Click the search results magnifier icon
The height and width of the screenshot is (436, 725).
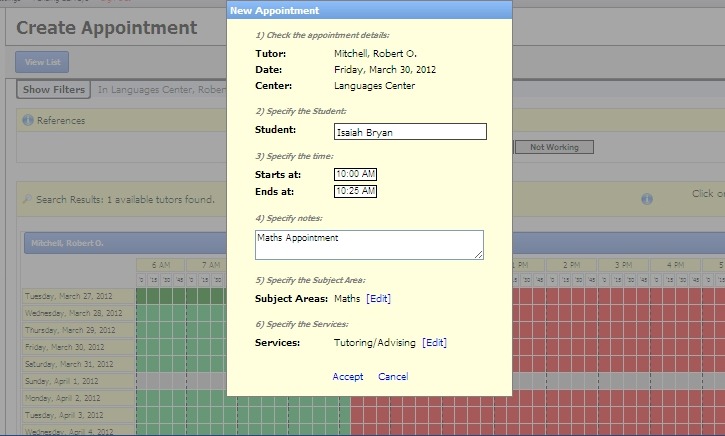point(27,199)
